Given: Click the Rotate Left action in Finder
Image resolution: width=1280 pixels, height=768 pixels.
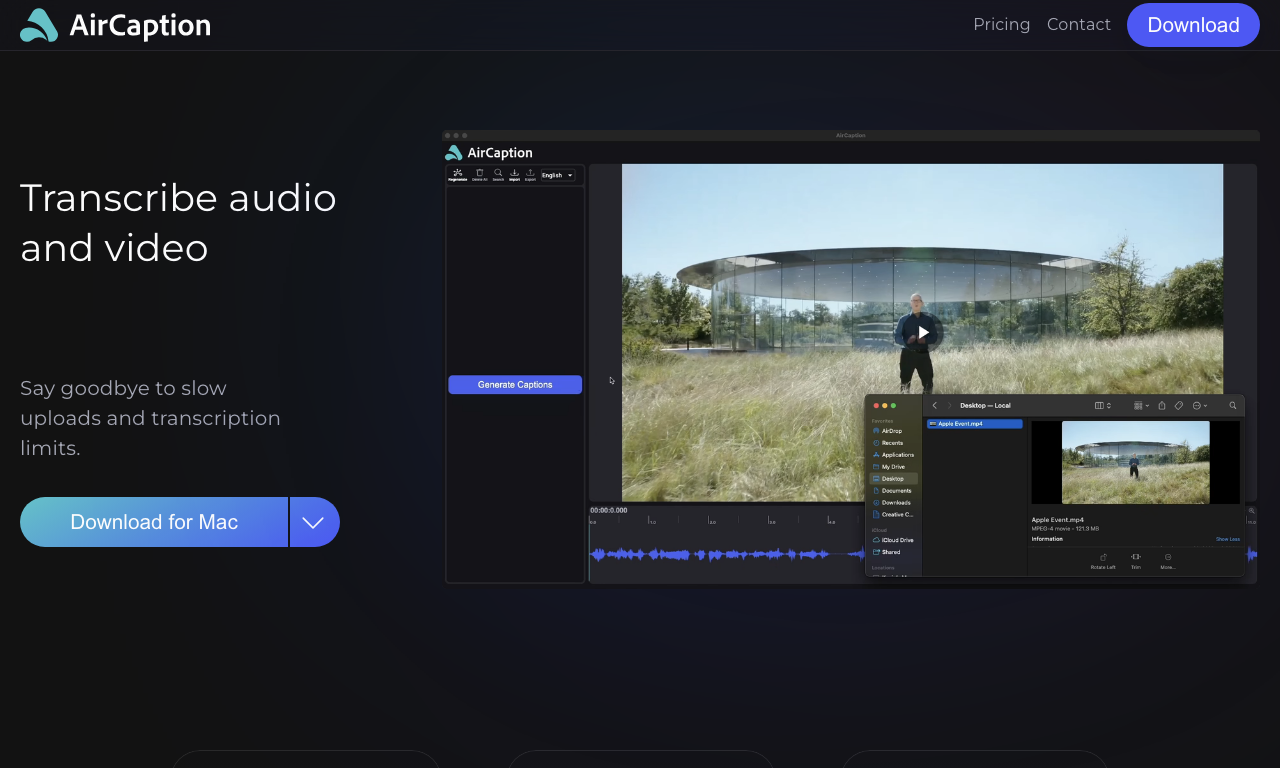Looking at the screenshot, I should tap(1103, 561).
